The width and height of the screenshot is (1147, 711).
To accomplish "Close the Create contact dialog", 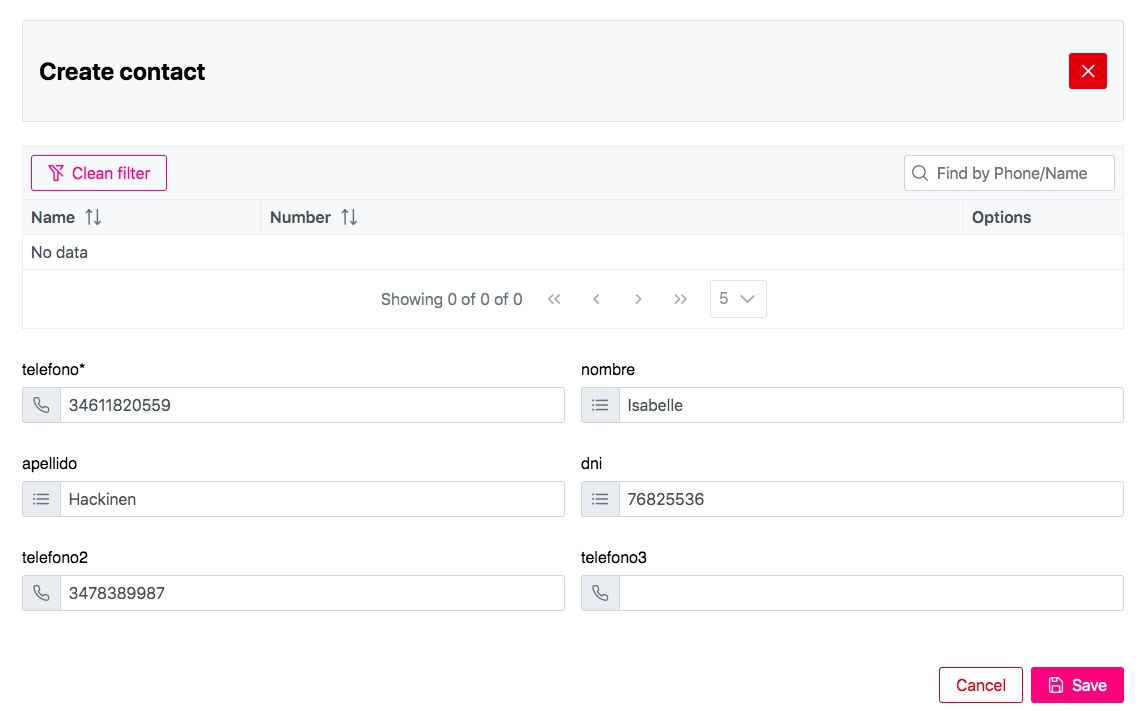I will tap(1087, 71).
